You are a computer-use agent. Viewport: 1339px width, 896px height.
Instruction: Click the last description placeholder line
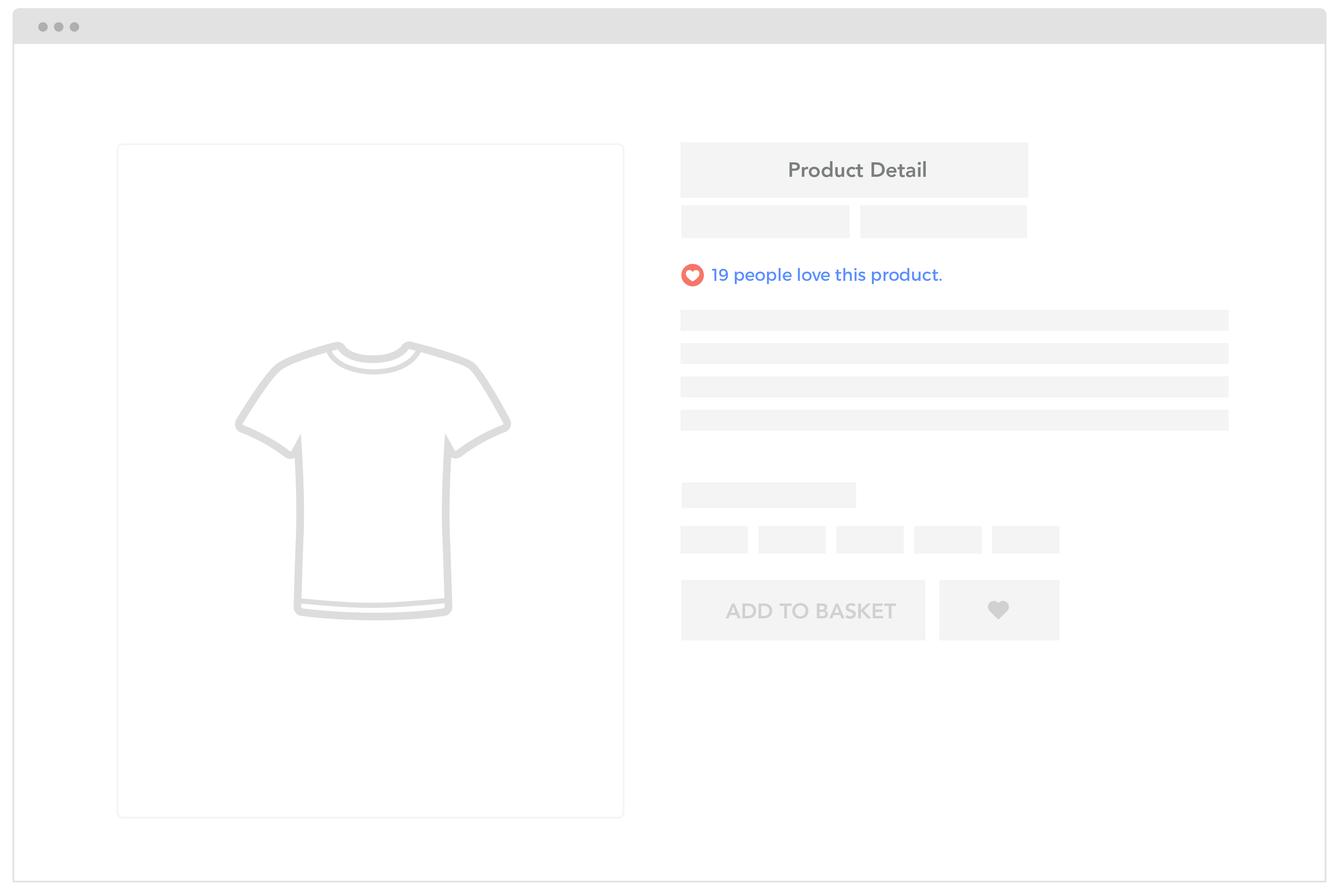(954, 420)
